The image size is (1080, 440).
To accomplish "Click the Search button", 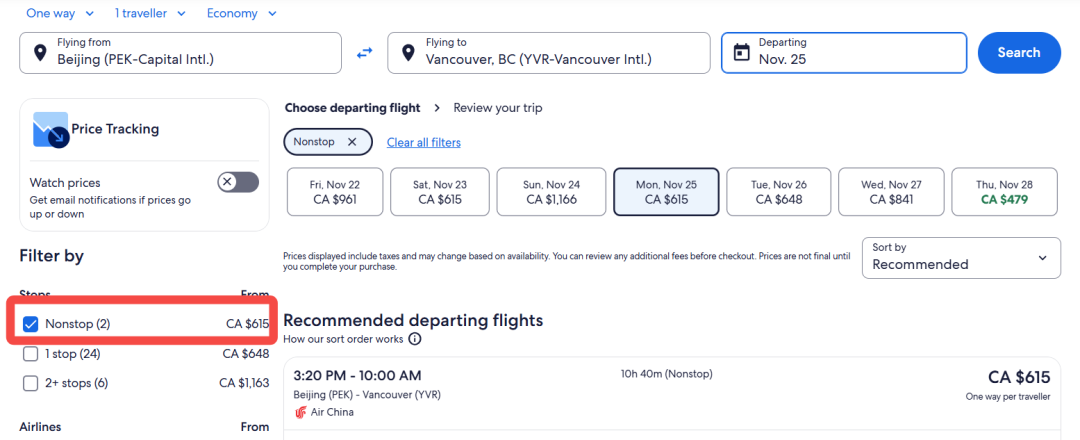I will click(1019, 52).
